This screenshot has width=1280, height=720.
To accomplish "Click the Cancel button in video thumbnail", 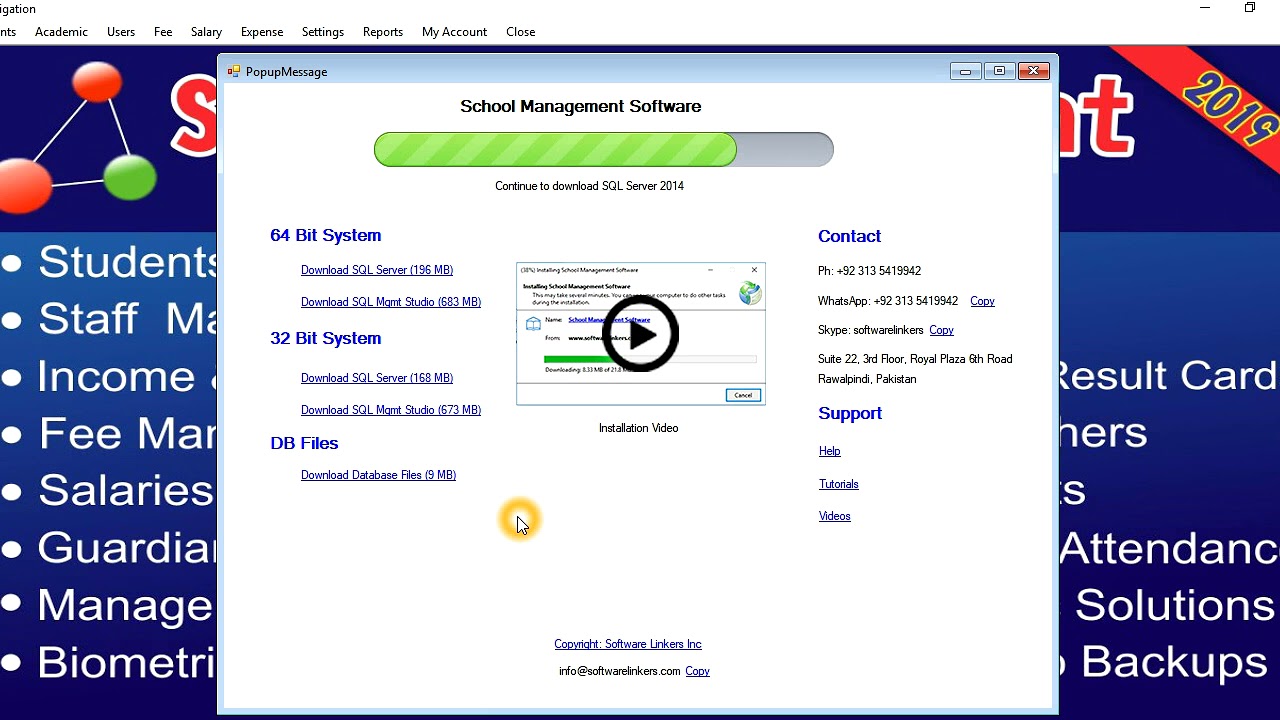I will pyautogui.click(x=743, y=395).
